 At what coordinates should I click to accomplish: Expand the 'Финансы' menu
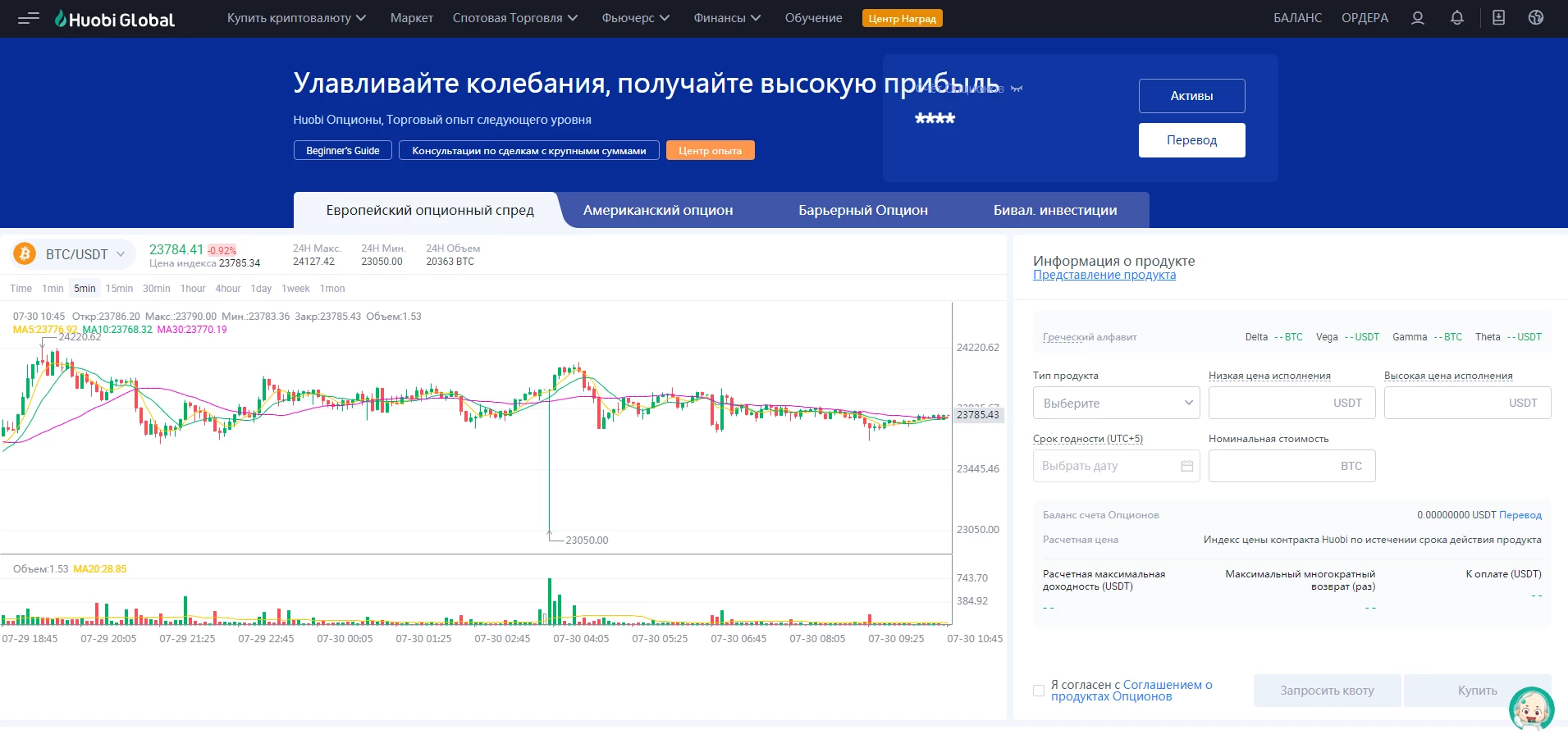[x=727, y=18]
